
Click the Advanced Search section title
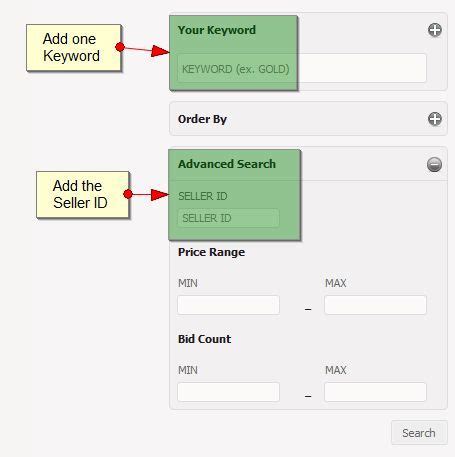pos(227,164)
